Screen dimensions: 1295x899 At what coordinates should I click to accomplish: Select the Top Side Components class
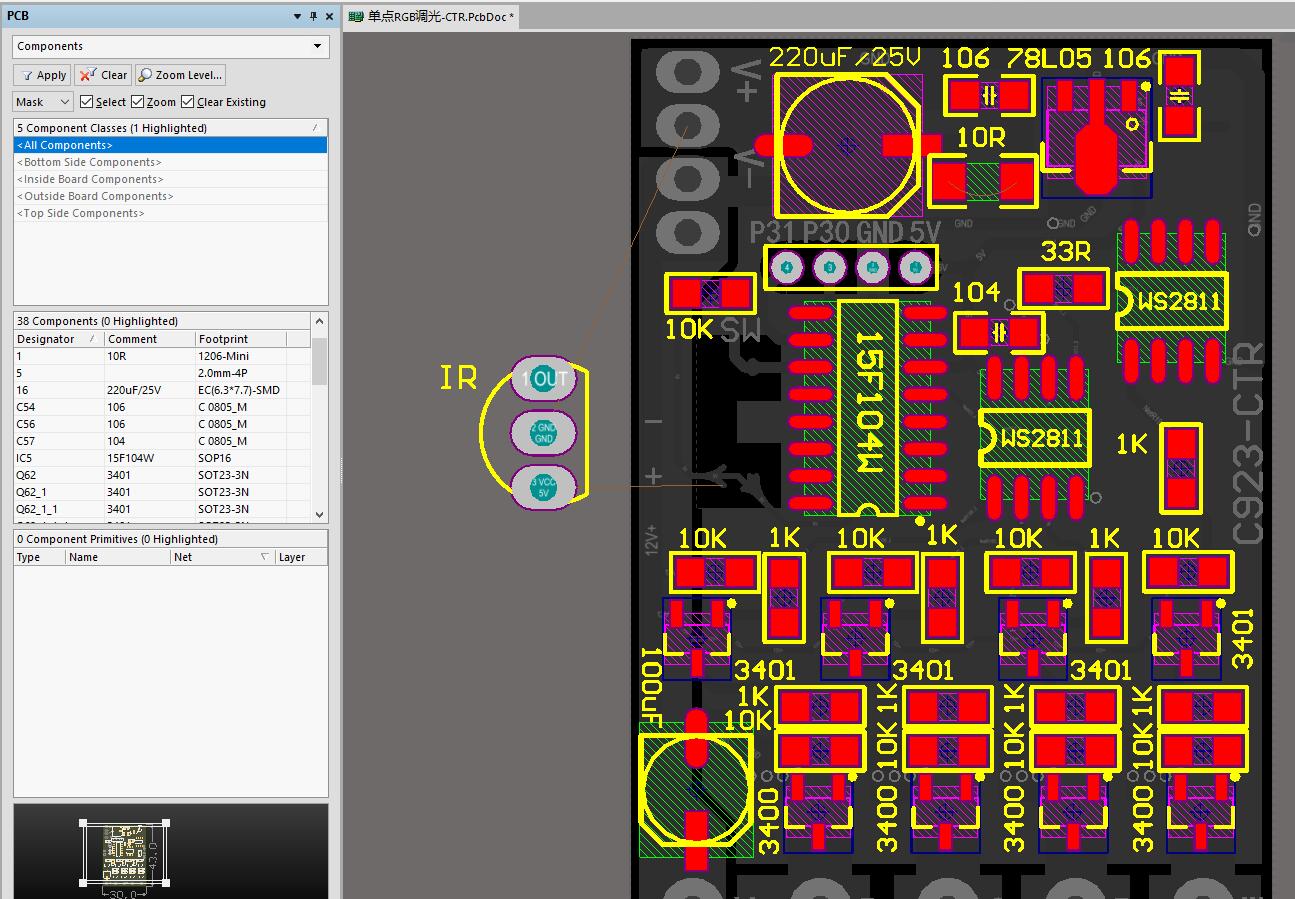pyautogui.click(x=171, y=213)
